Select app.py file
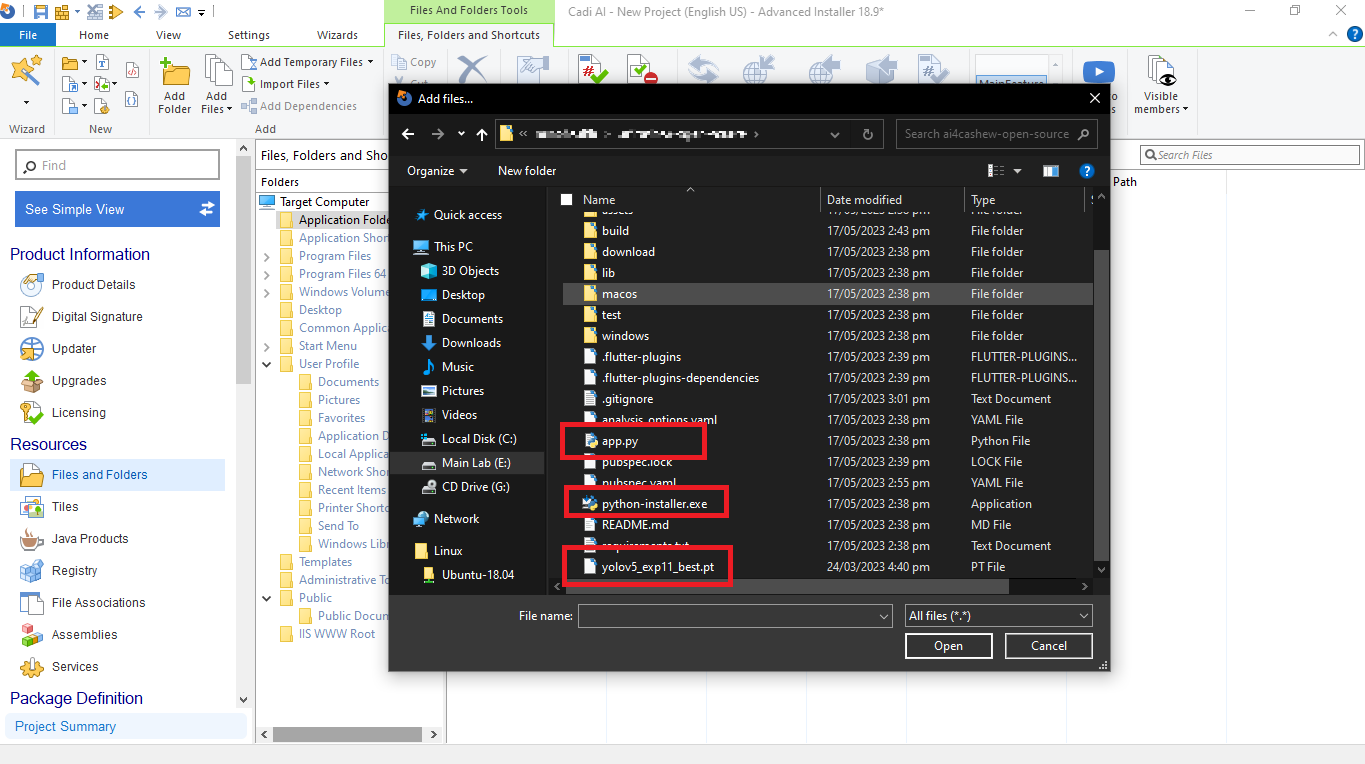This screenshot has width=1365, height=764. pyautogui.click(x=620, y=441)
